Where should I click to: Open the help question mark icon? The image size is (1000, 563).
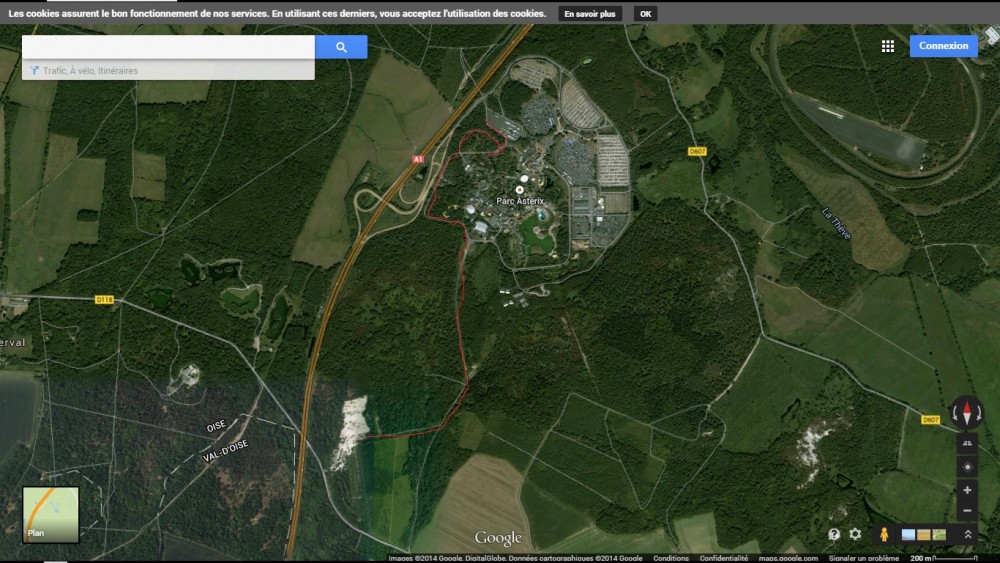pos(834,534)
